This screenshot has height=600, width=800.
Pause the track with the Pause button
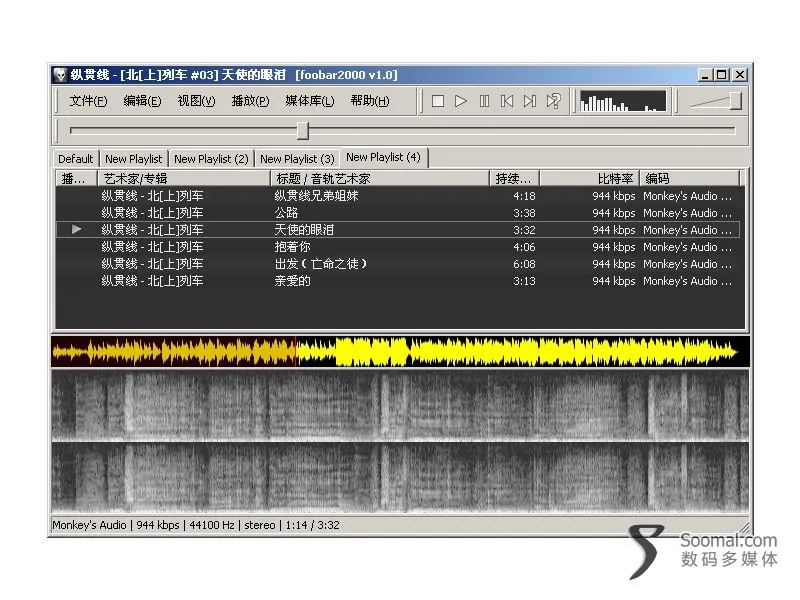pos(484,101)
